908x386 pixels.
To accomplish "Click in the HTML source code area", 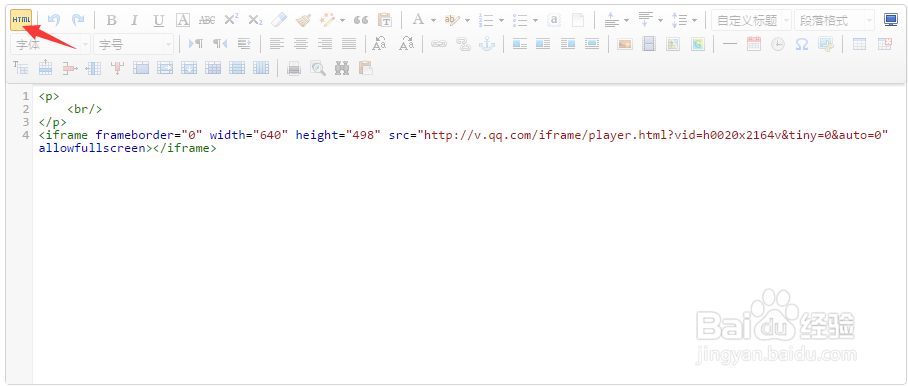I will [x=470, y=234].
